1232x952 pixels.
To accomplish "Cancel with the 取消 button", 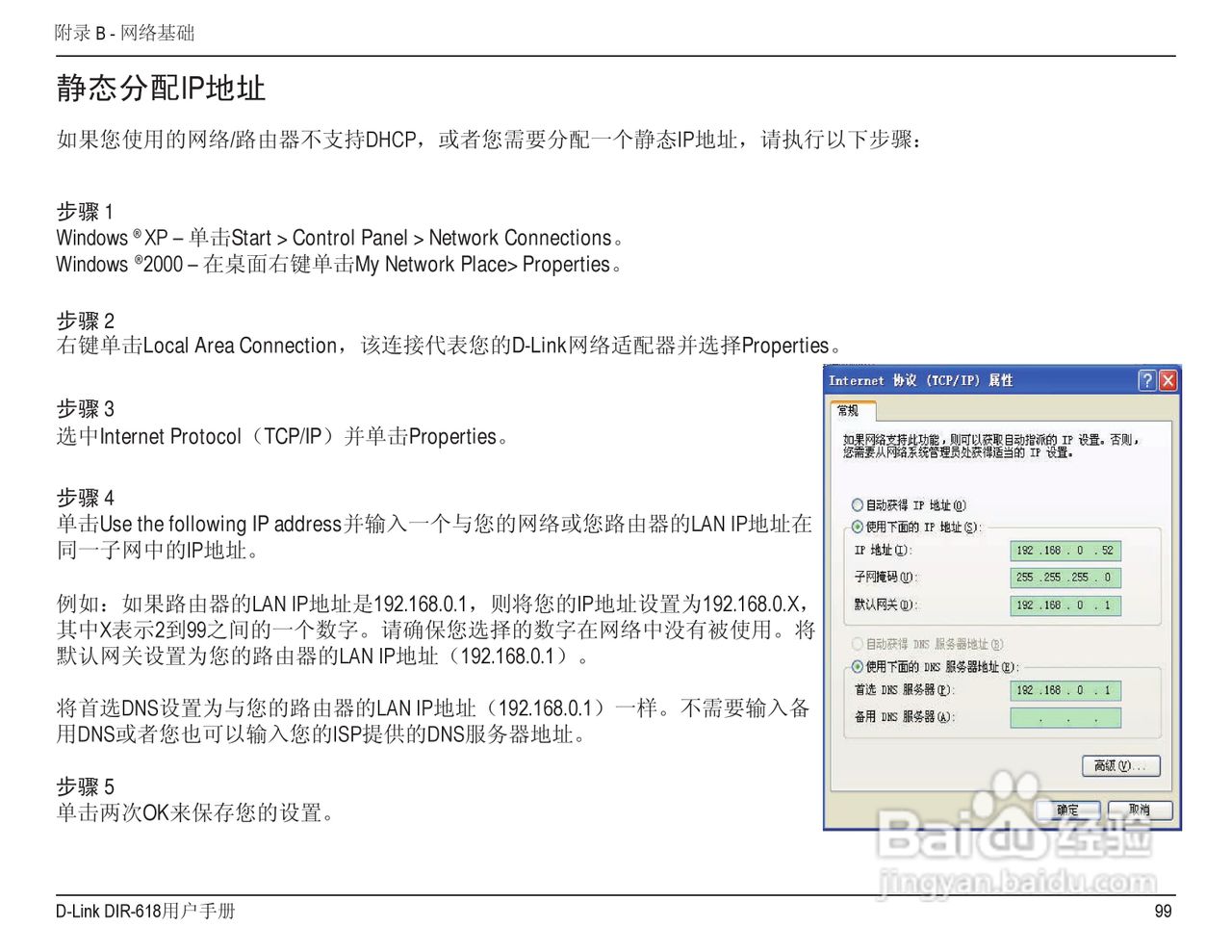I will 1140,810.
